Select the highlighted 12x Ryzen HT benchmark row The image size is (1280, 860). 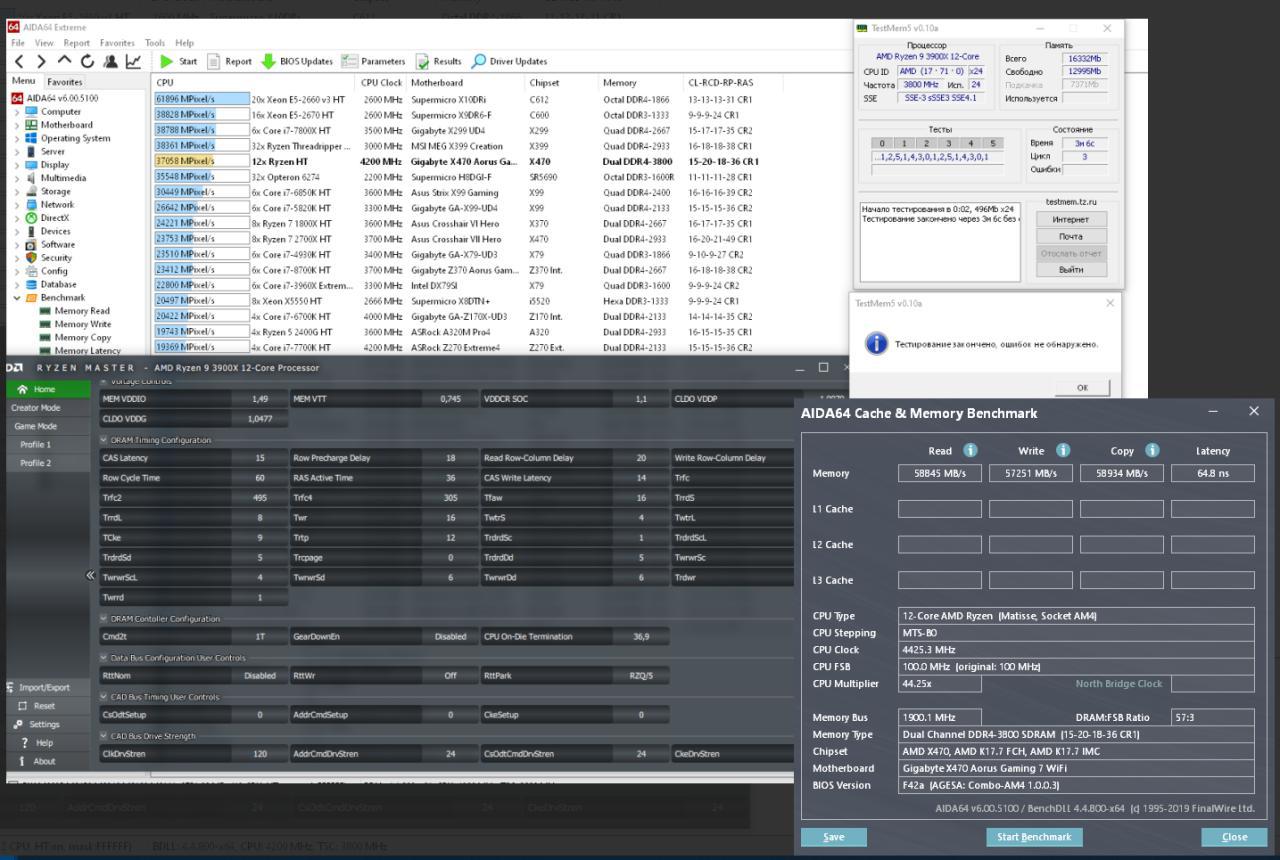pos(457,161)
